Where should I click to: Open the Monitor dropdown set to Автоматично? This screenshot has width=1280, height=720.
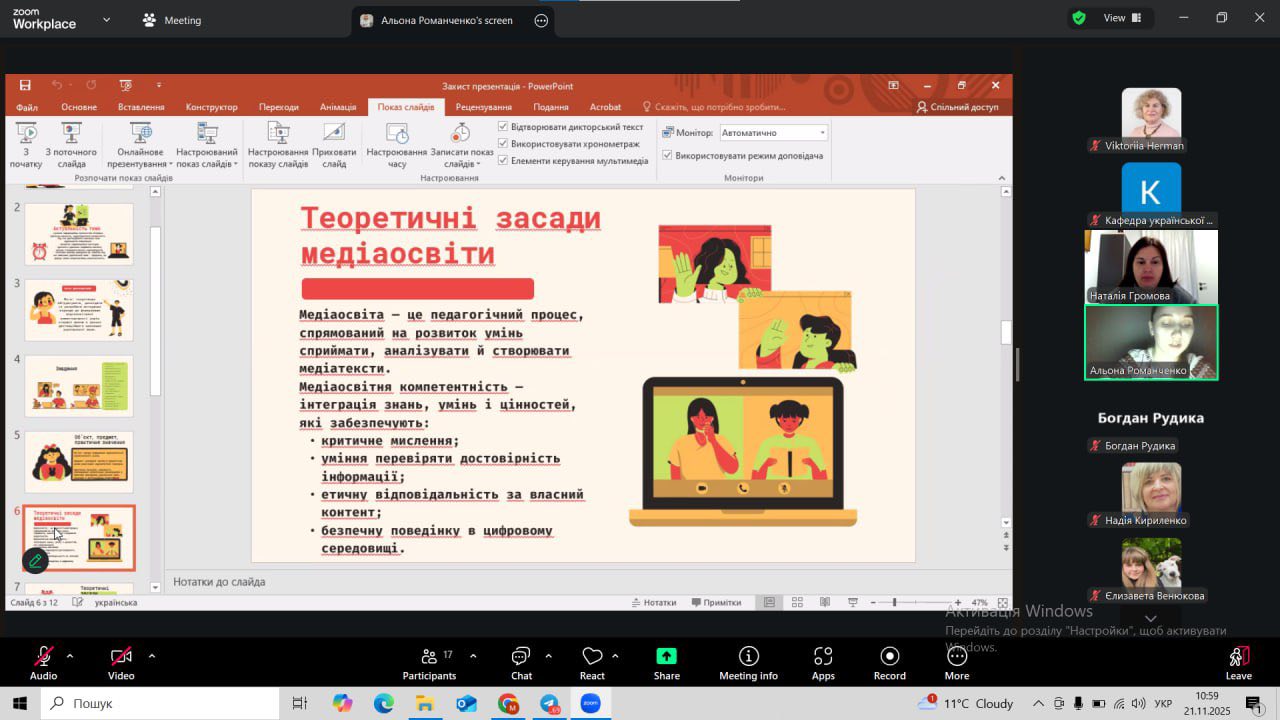pos(774,133)
